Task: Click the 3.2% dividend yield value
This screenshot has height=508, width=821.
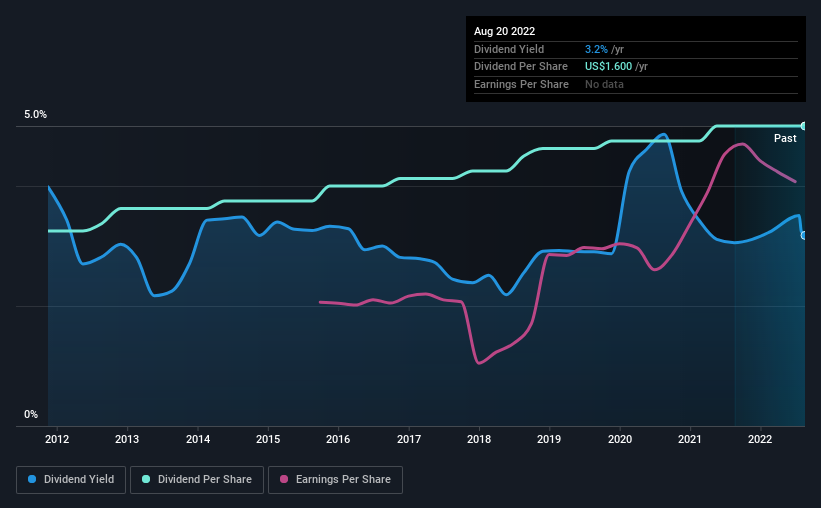Action: [x=596, y=49]
